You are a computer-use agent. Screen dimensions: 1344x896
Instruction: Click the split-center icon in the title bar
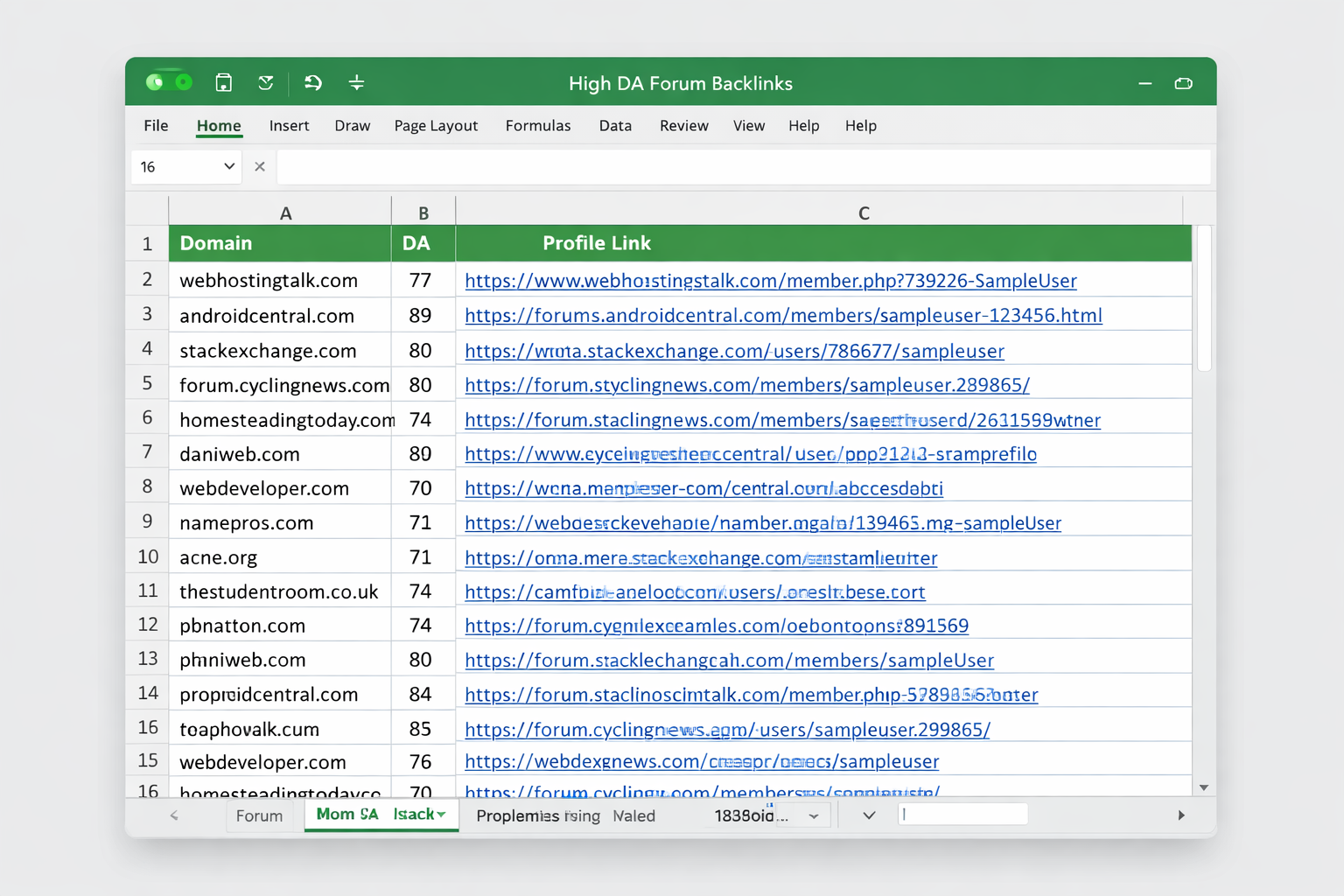[x=356, y=81]
